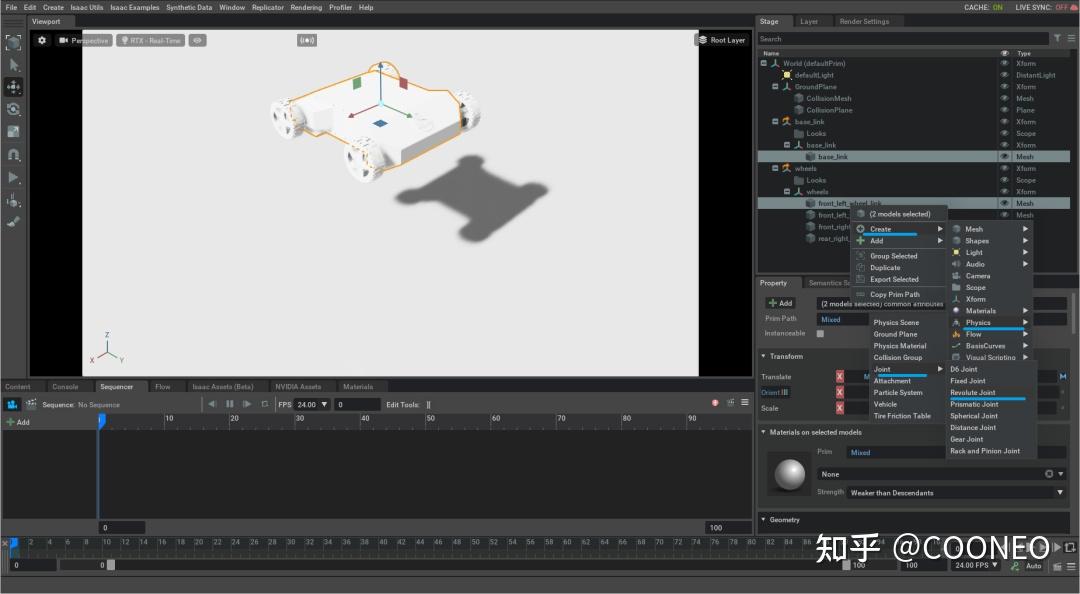This screenshot has width=1080, height=594.
Task: Reset Translate with its red X icon
Action: tap(840, 376)
